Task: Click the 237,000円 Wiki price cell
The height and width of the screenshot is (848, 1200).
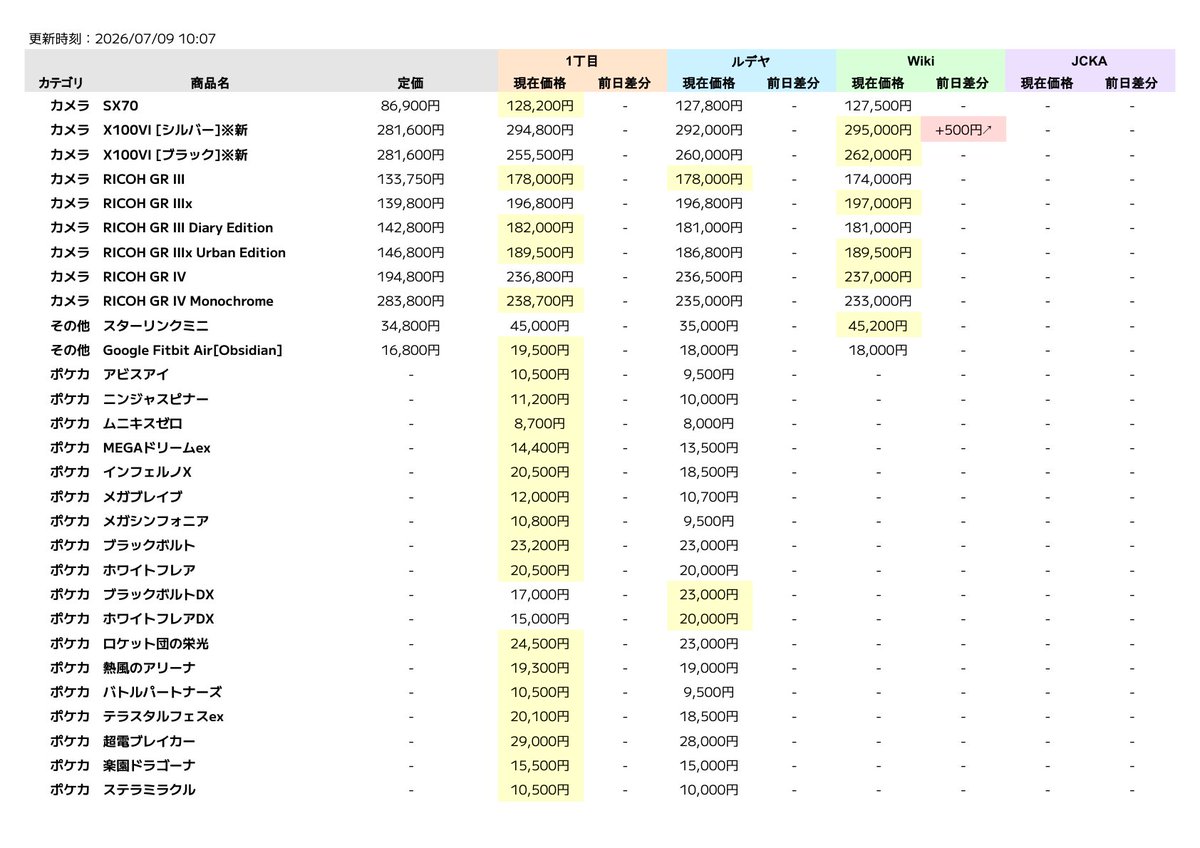Action: point(878,276)
